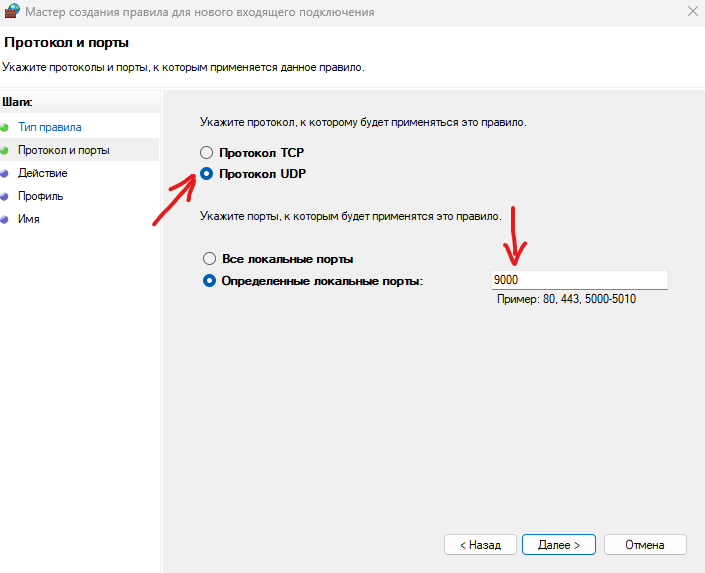Image resolution: width=705 pixels, height=573 pixels.
Task: Select the Профиль step
Action: click(x=40, y=196)
